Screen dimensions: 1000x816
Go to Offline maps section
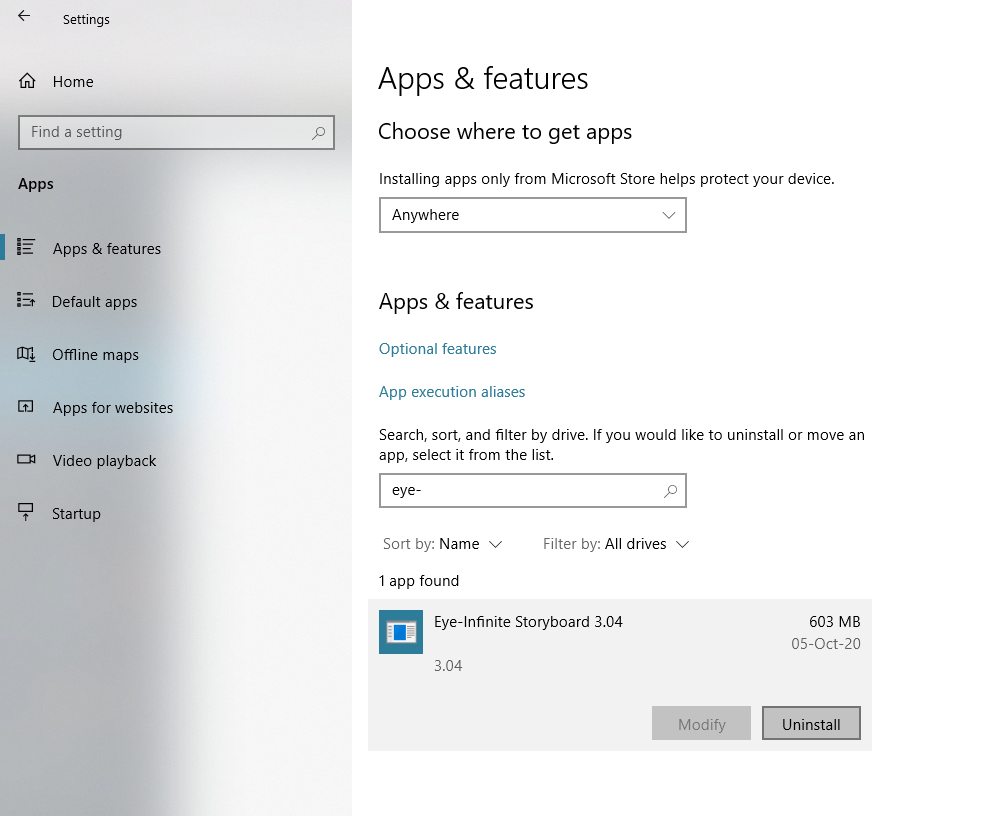click(x=95, y=355)
